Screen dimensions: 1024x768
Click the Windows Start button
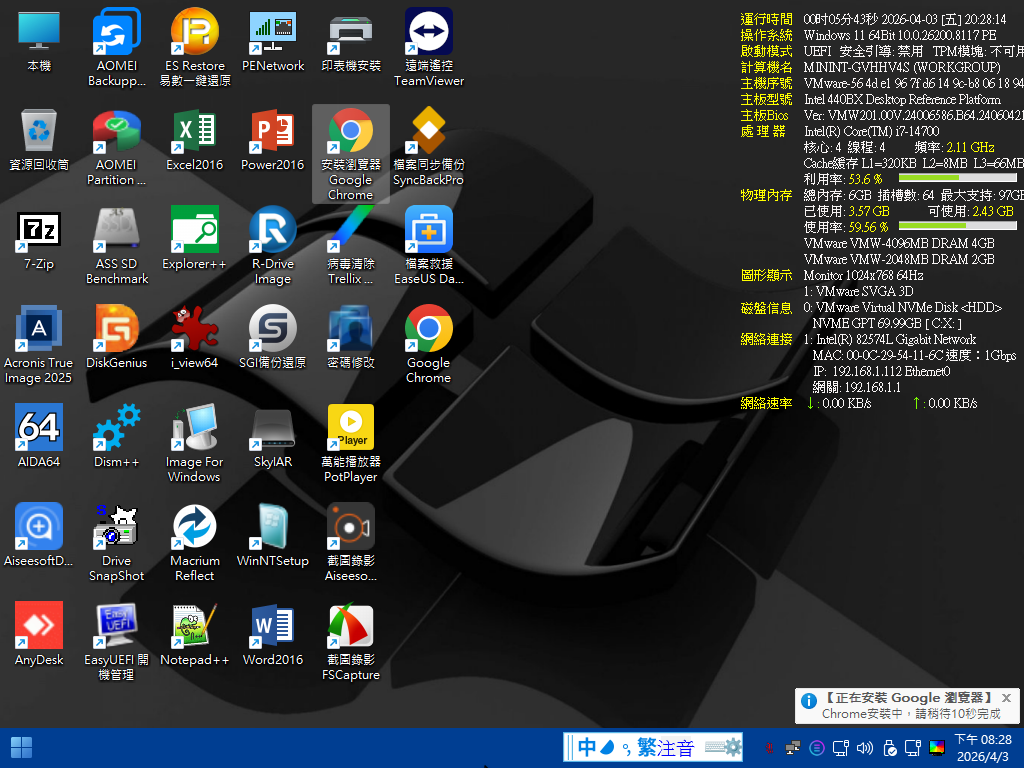pyautogui.click(x=21, y=747)
